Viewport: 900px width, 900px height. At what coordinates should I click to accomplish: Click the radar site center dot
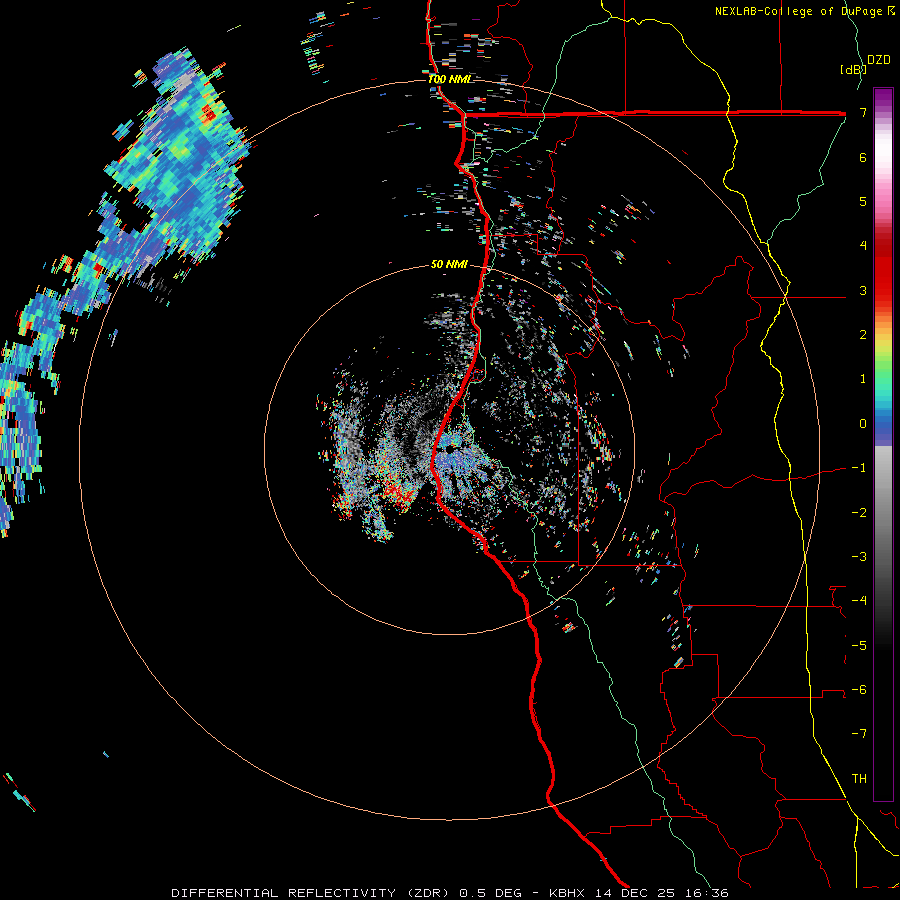click(449, 450)
